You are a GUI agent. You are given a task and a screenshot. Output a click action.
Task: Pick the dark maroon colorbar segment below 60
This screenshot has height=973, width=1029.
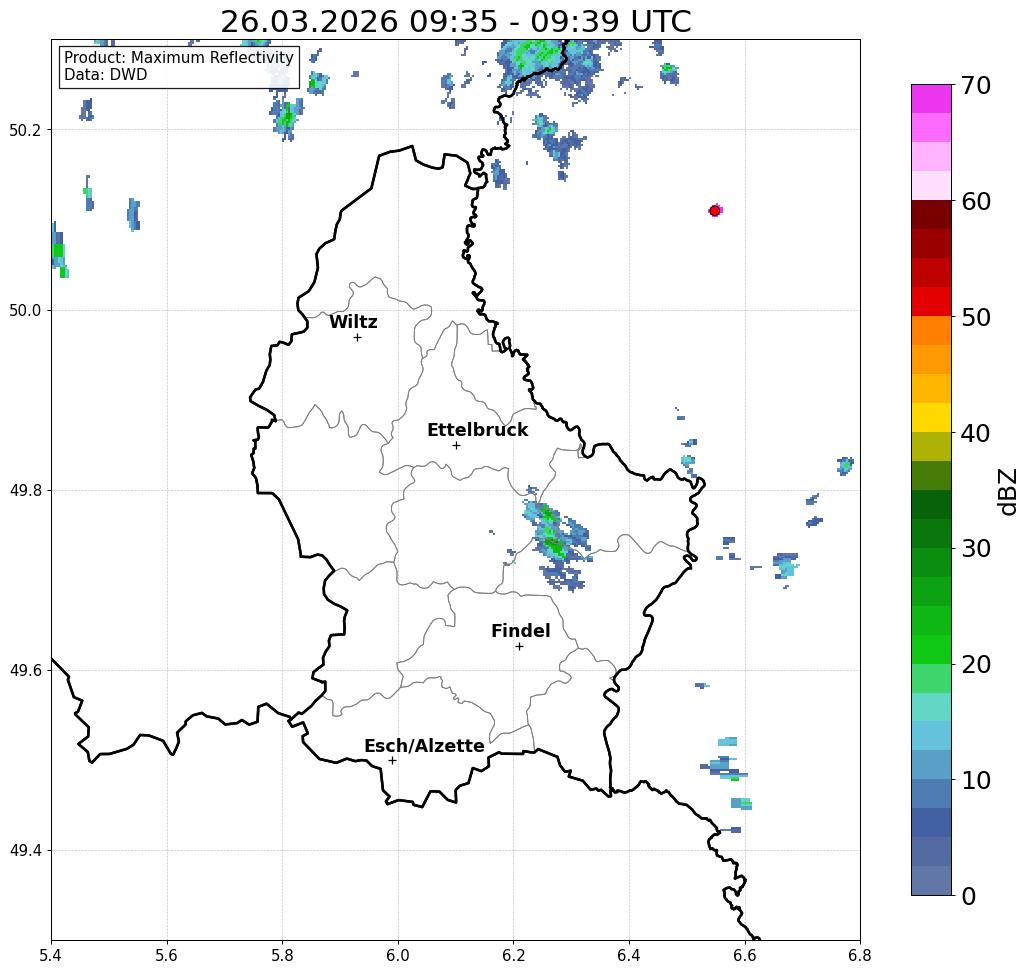click(x=931, y=215)
